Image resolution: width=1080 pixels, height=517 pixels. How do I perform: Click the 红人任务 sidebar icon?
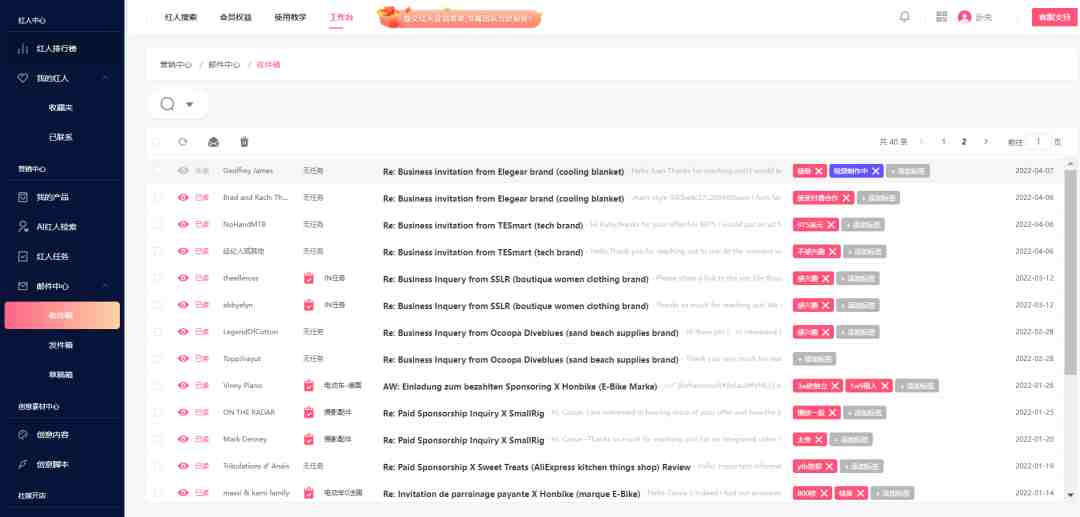click(23, 257)
